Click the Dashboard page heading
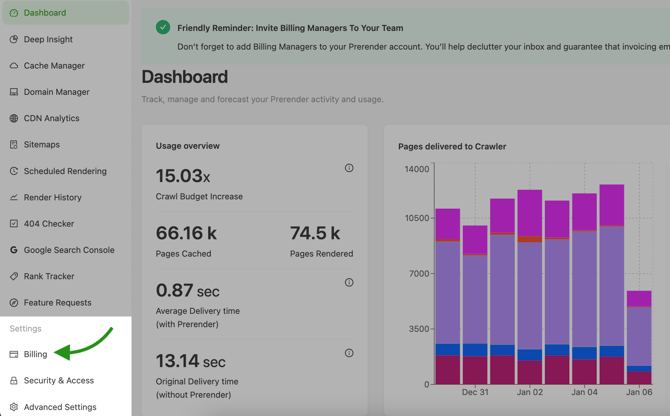670x416 pixels. (x=185, y=77)
